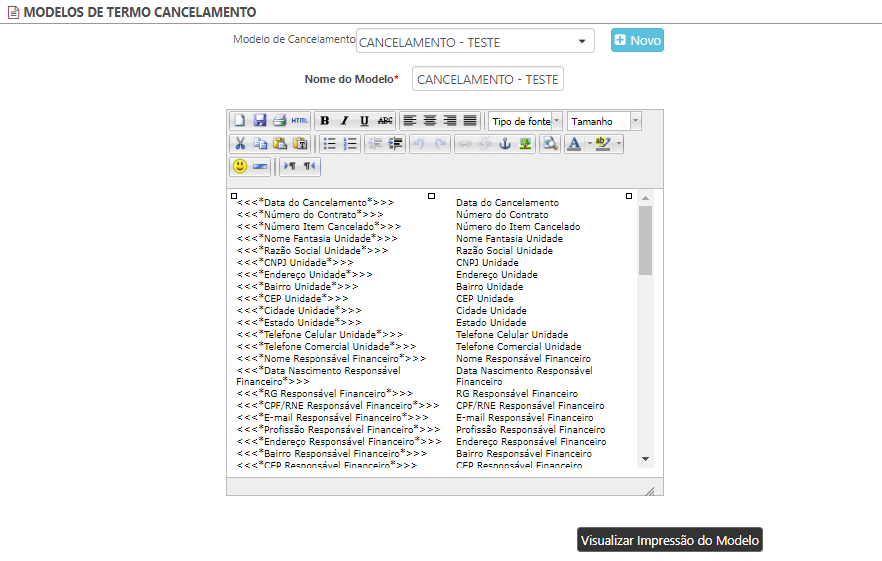This screenshot has width=882, height=561.
Task: Click the '<<<*Número do Contrato*>>>' placeholder
Action: (310, 214)
